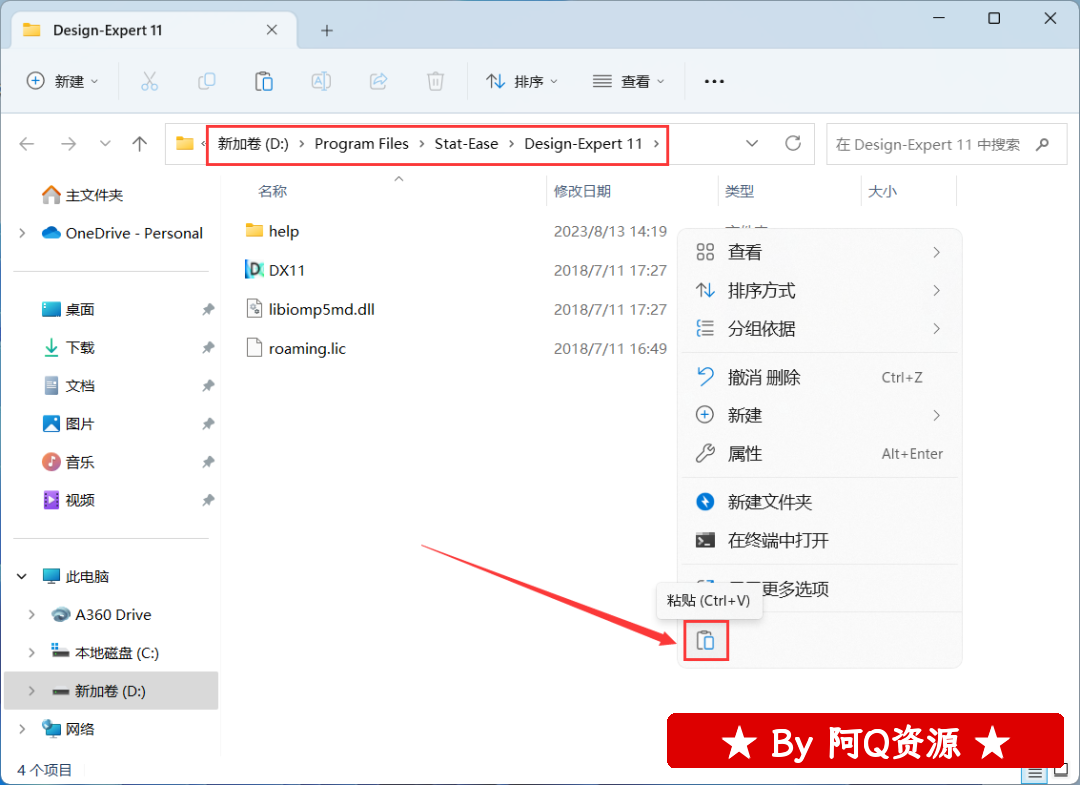Click Stat-Ease in the breadcrumb path
Image resolution: width=1080 pixels, height=785 pixels.
tap(466, 144)
